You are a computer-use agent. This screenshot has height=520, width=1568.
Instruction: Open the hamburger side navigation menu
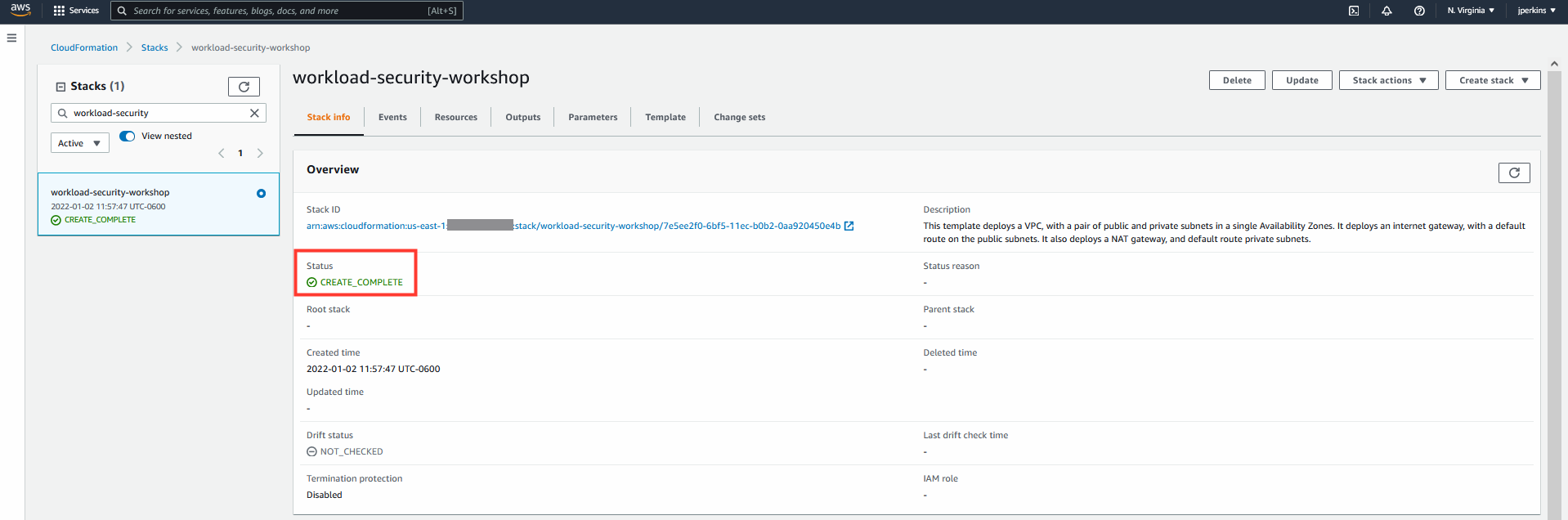(11, 38)
